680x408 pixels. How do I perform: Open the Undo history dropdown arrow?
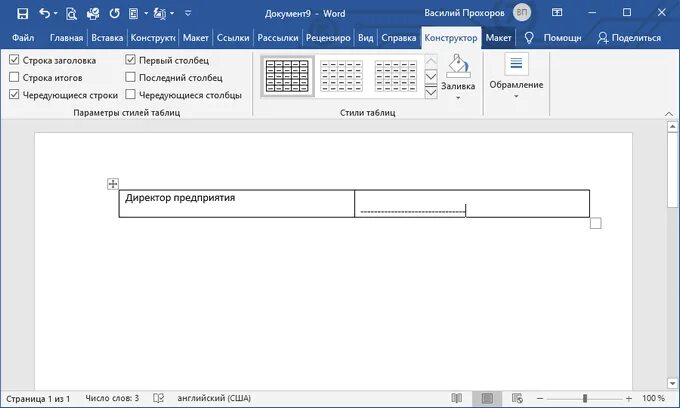[x=56, y=13]
